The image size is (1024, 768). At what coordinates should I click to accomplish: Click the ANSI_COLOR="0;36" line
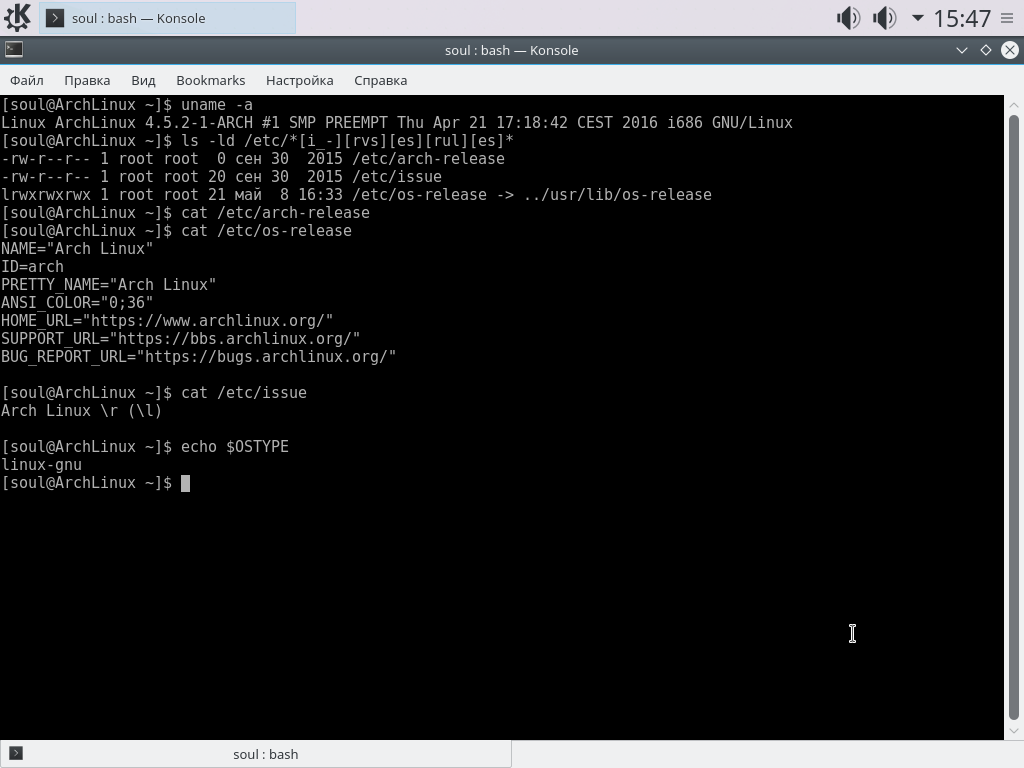tap(77, 303)
